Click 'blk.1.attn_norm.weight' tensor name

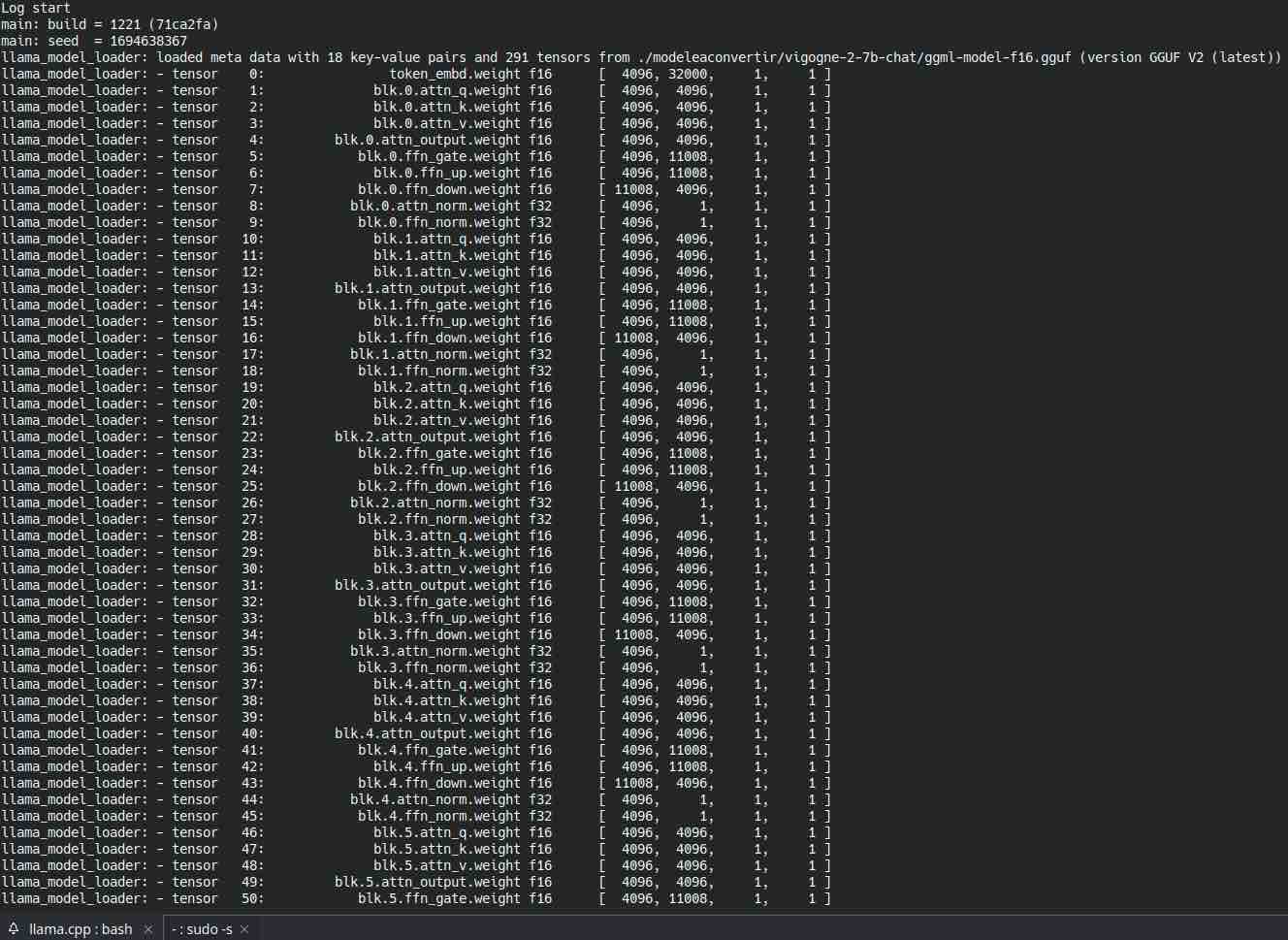click(x=436, y=354)
